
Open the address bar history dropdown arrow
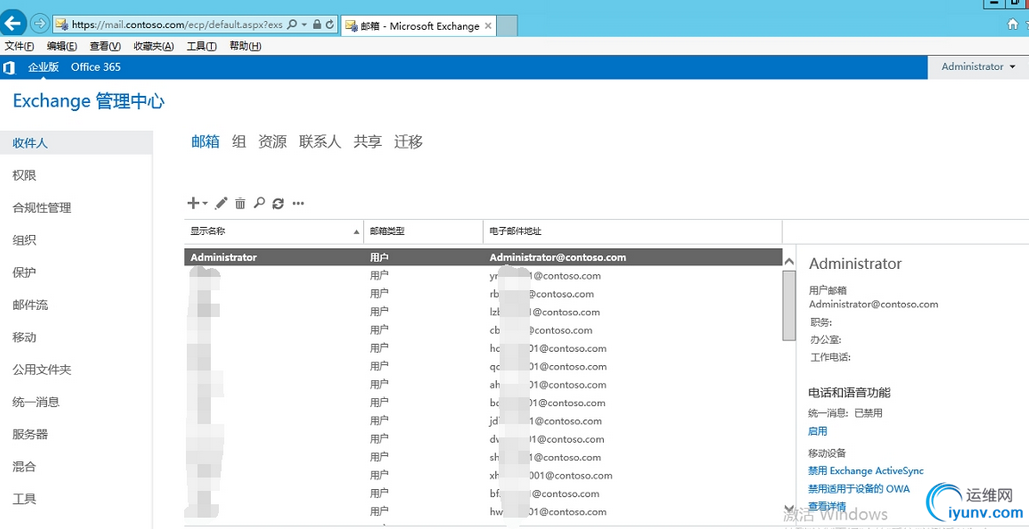304,24
